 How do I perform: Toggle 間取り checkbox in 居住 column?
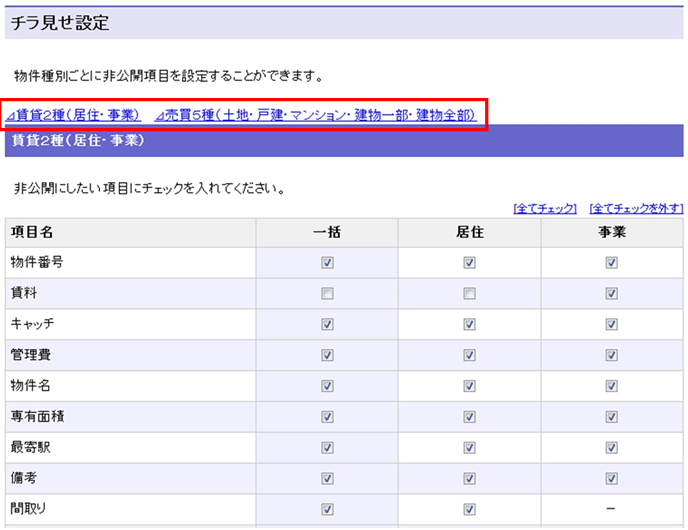(469, 509)
